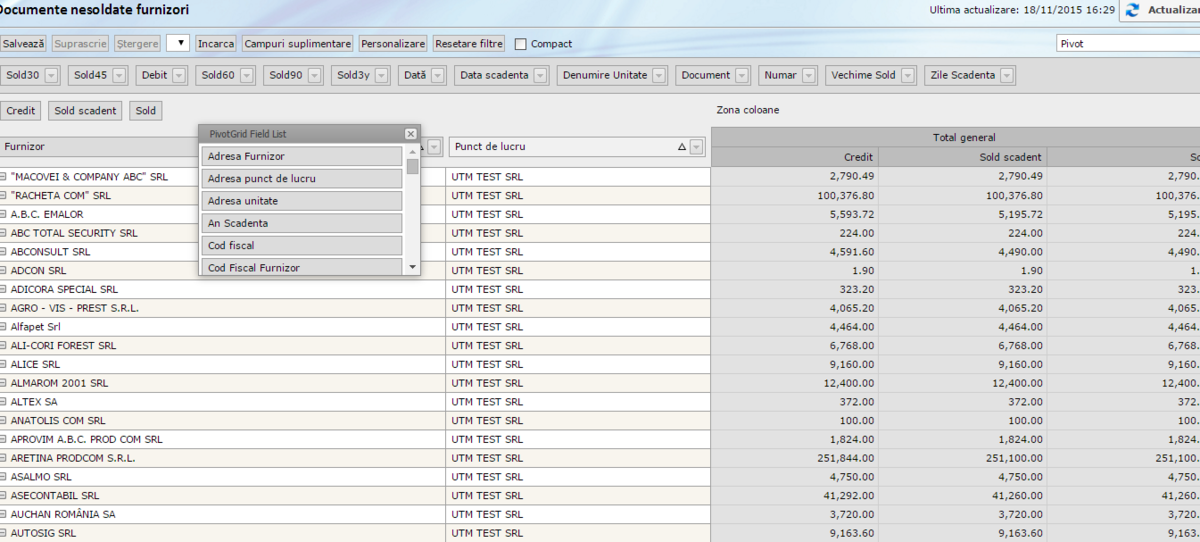Click filter icon on Vechime Sold field
This screenshot has height=542, width=1200.
(x=907, y=76)
